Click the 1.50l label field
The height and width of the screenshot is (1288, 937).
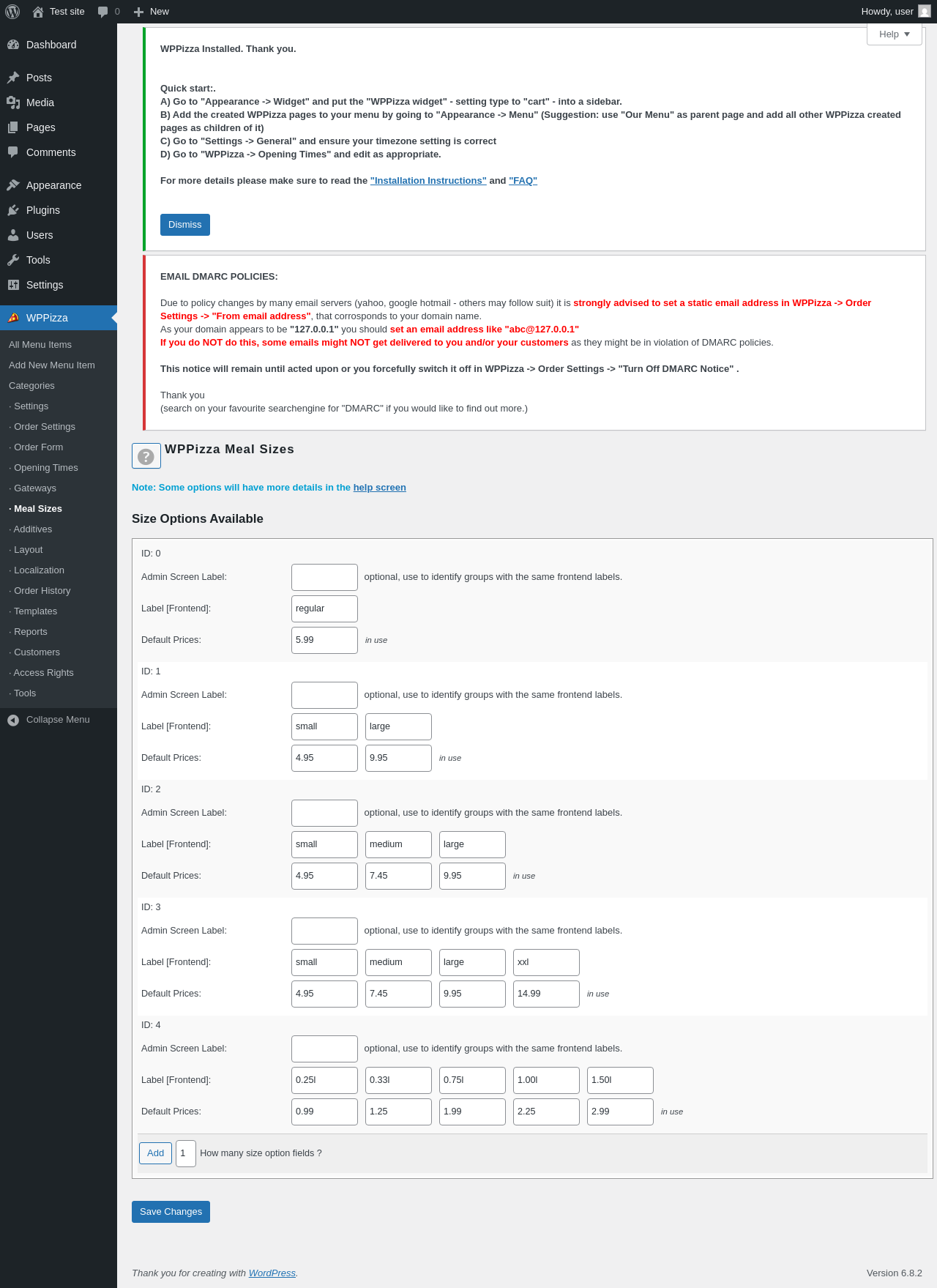pyautogui.click(x=620, y=1080)
